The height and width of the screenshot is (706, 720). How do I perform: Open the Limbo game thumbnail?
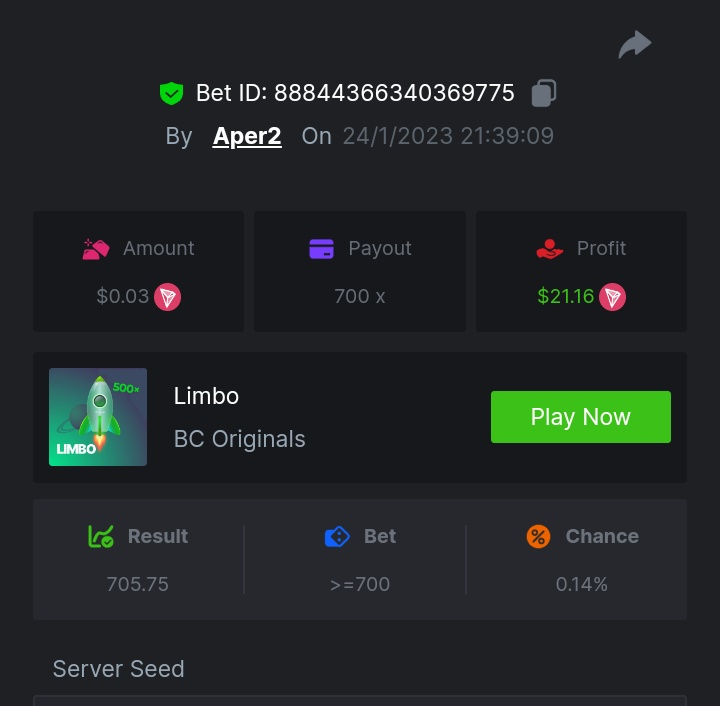click(98, 417)
